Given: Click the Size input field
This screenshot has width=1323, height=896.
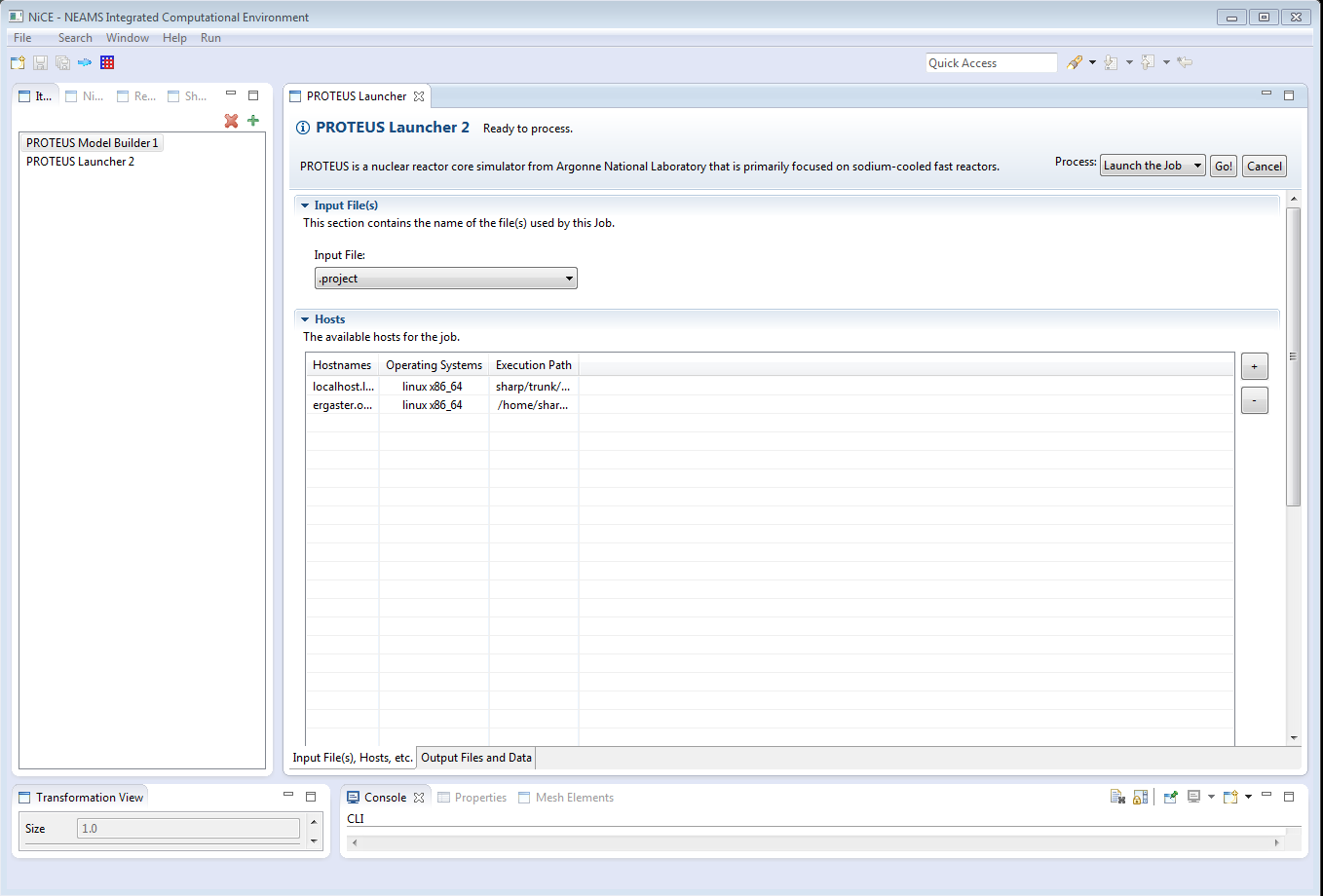Looking at the screenshot, I should tap(189, 829).
